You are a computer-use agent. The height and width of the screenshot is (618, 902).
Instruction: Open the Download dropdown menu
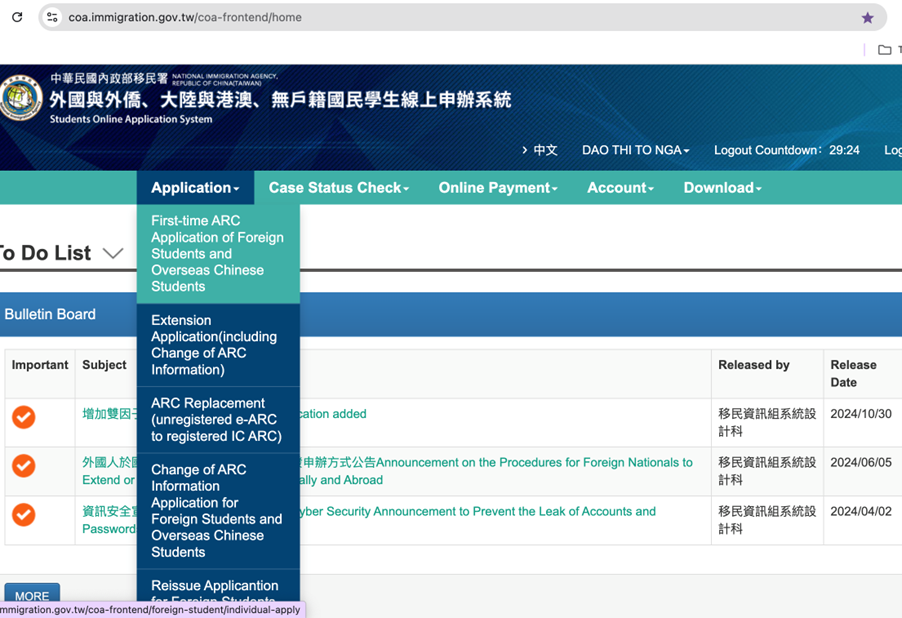[x=723, y=188]
